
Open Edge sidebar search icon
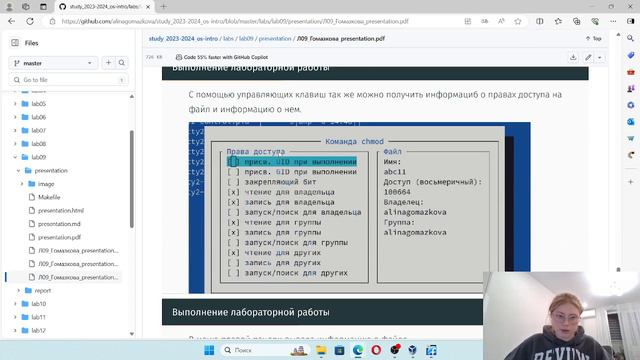[631, 38]
